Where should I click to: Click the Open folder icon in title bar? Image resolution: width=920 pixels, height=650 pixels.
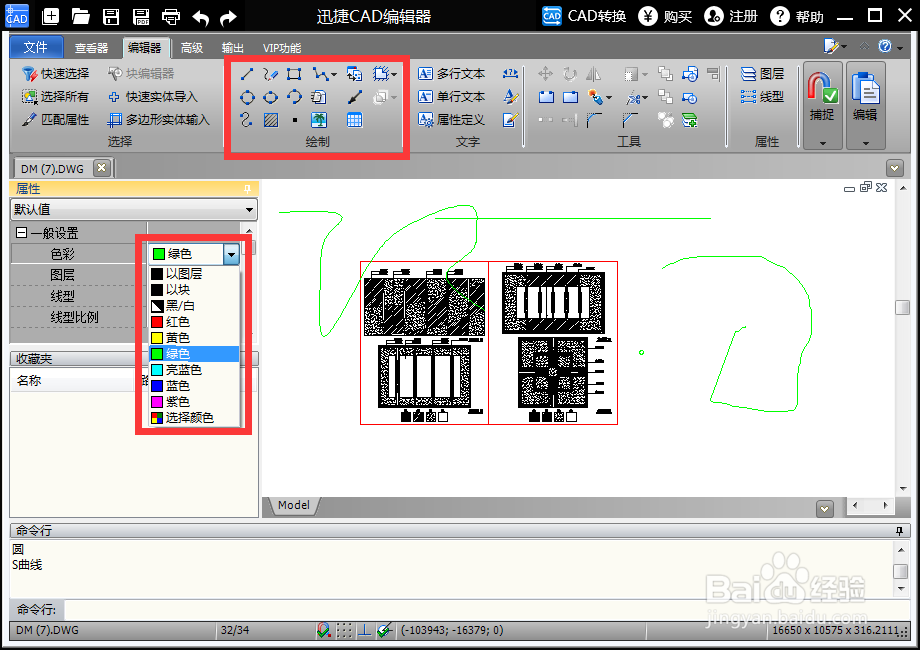pyautogui.click(x=80, y=16)
